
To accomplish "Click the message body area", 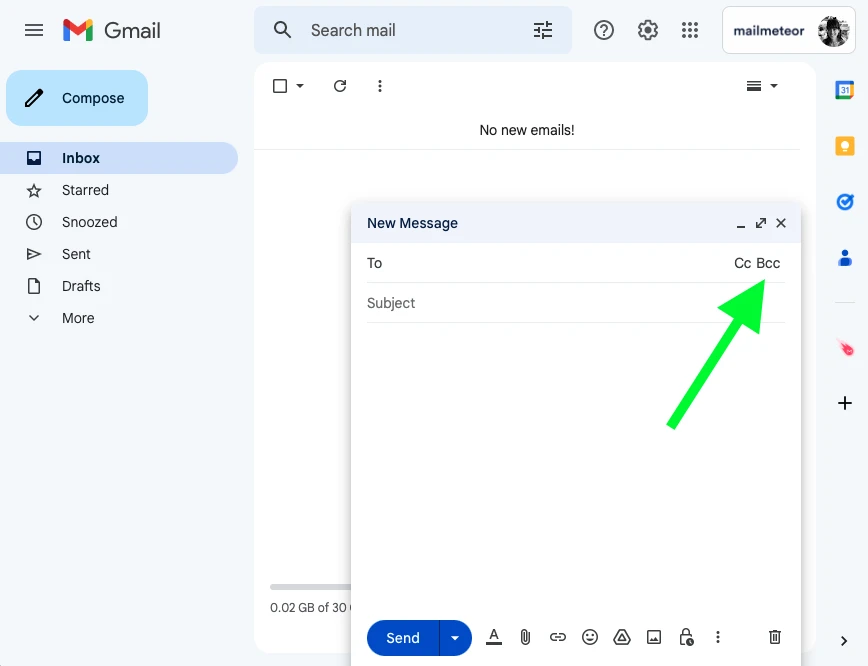I will point(576,468).
